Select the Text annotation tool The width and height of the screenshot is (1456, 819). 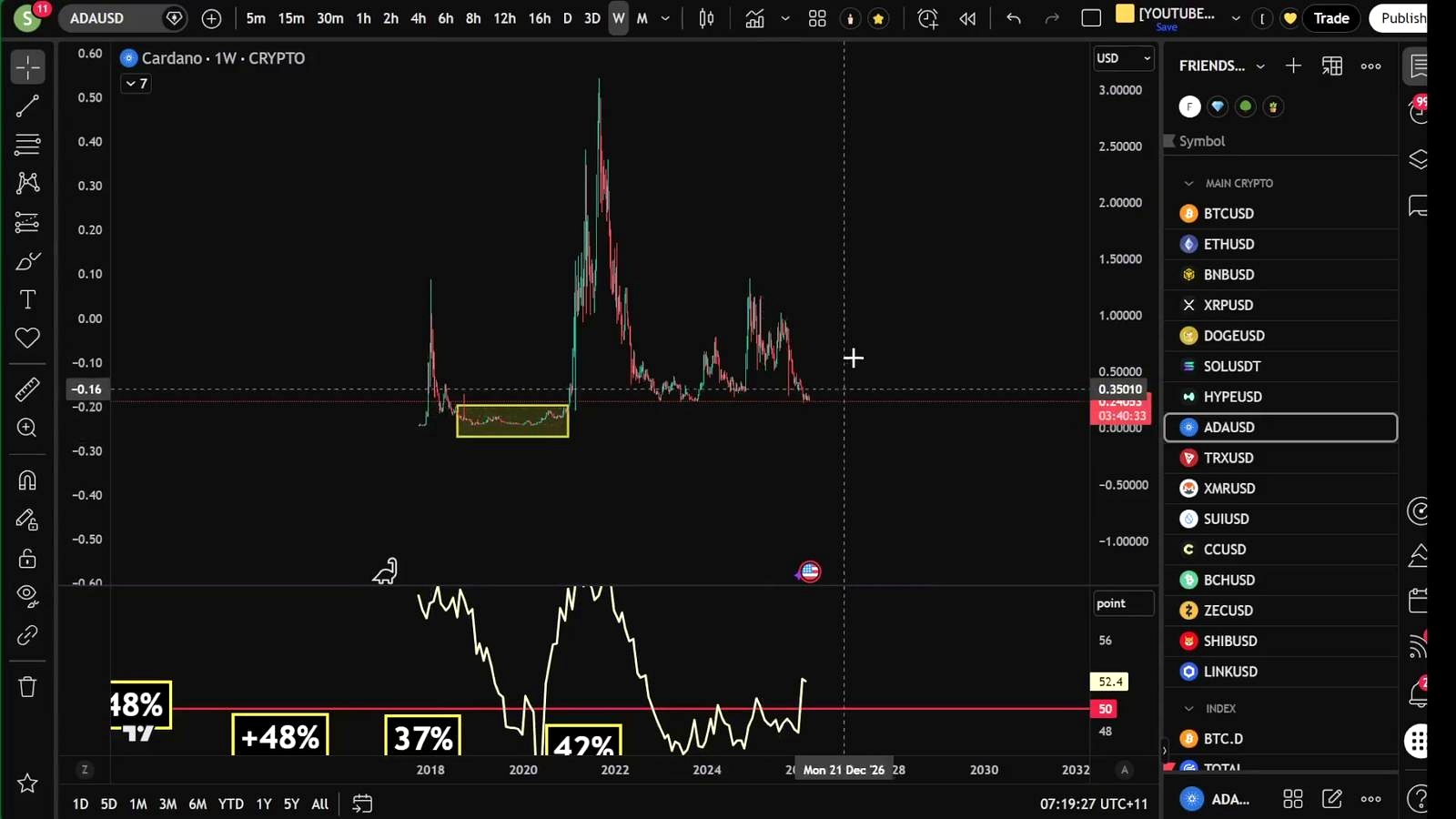click(x=27, y=299)
